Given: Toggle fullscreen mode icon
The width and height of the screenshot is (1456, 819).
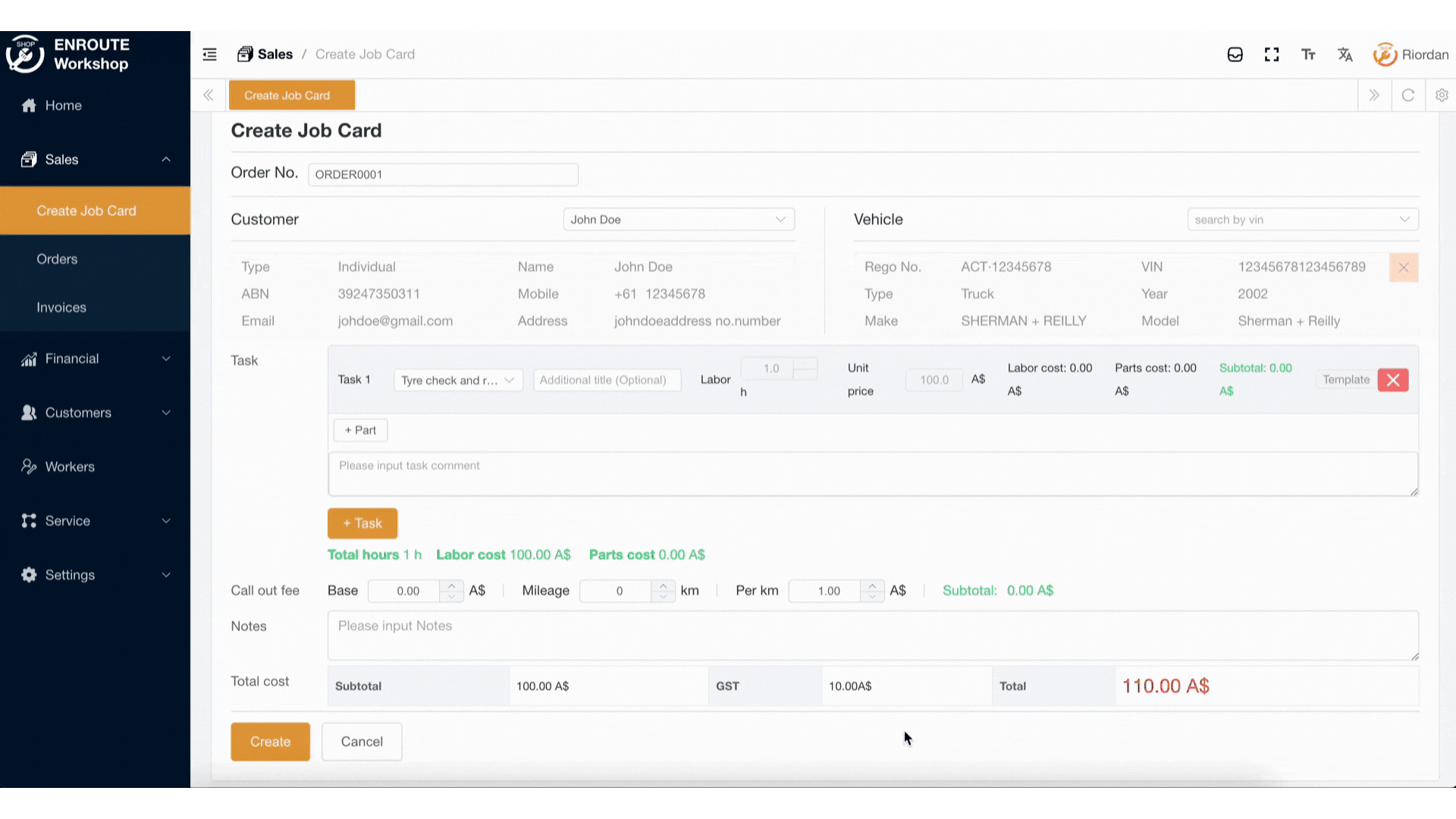Looking at the screenshot, I should (x=1272, y=54).
